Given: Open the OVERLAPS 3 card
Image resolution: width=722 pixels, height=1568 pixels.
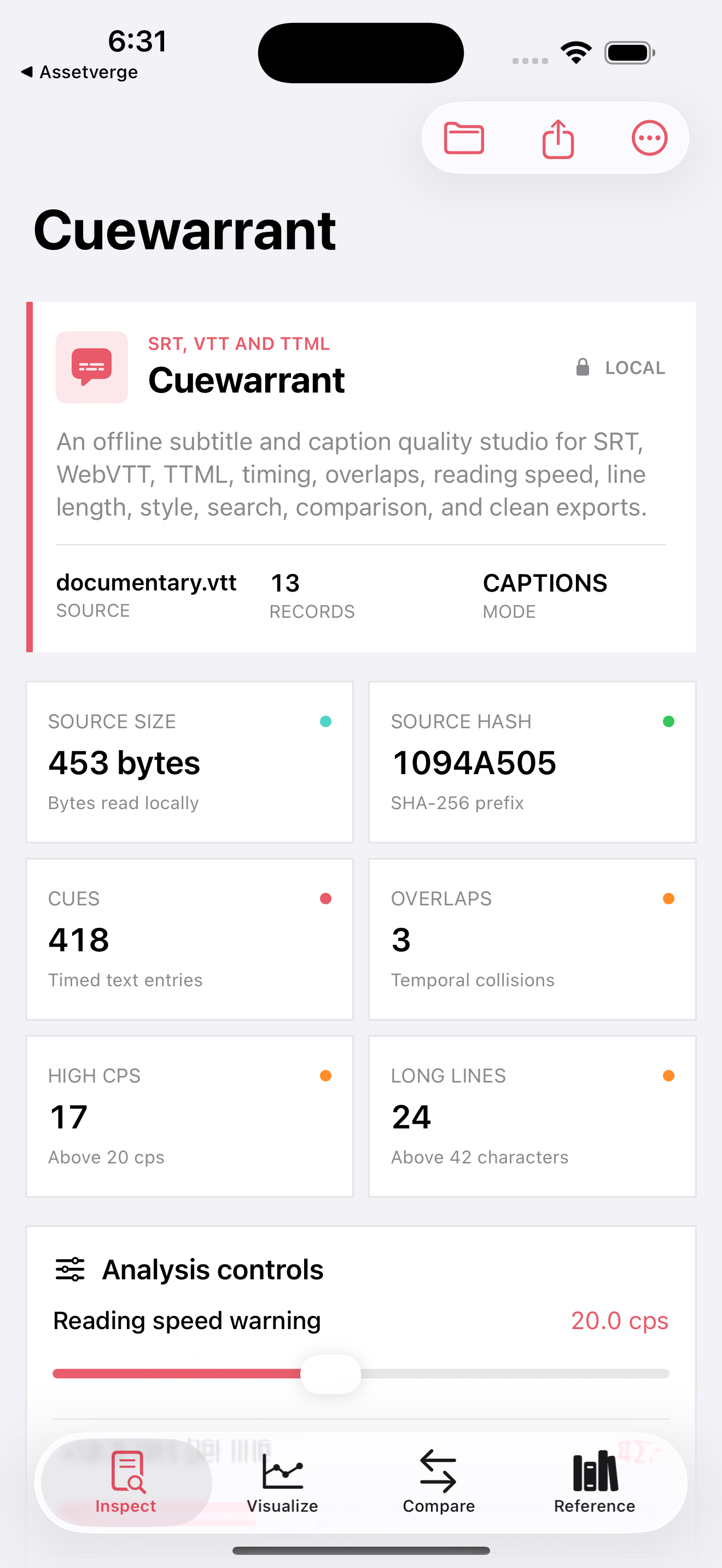Looking at the screenshot, I should point(532,939).
